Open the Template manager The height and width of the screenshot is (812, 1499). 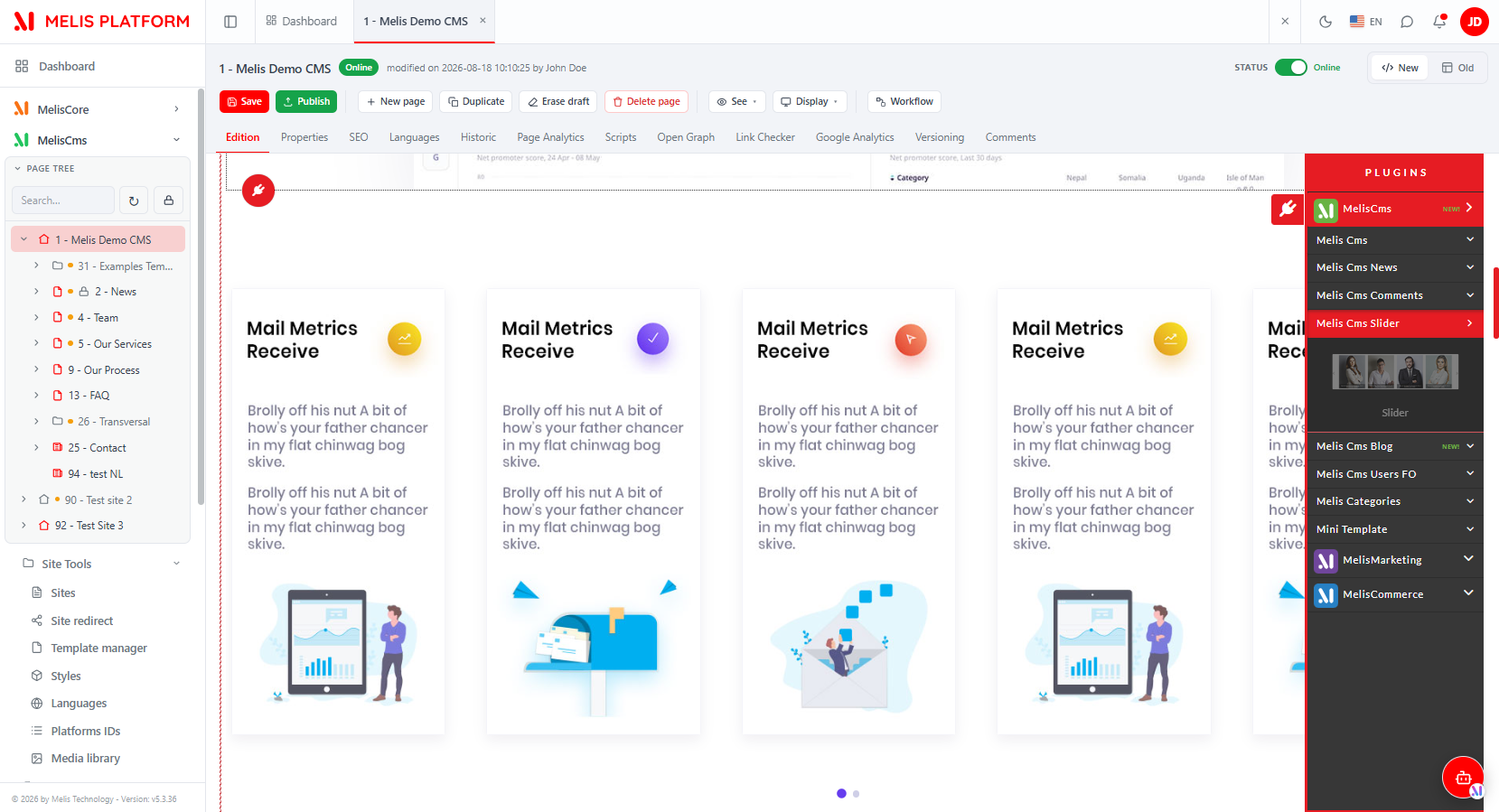[98, 648]
